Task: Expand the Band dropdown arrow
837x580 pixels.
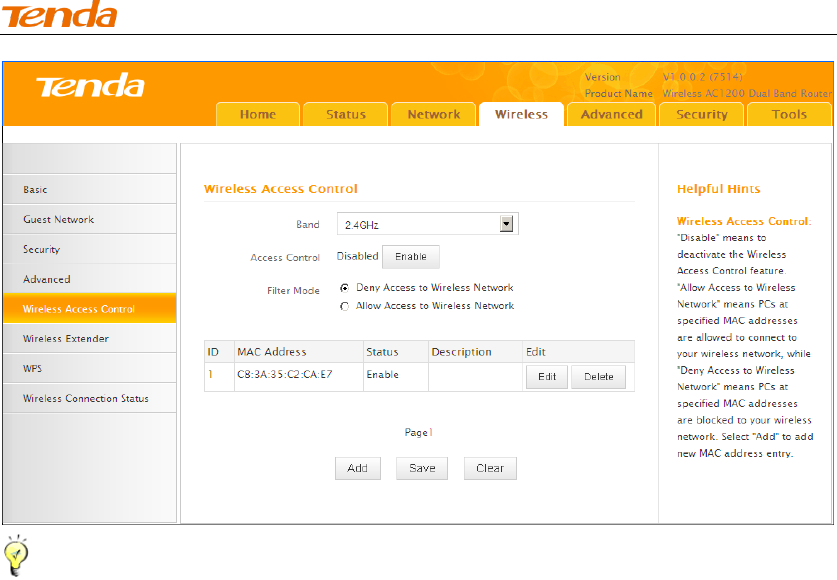Action: (506, 224)
